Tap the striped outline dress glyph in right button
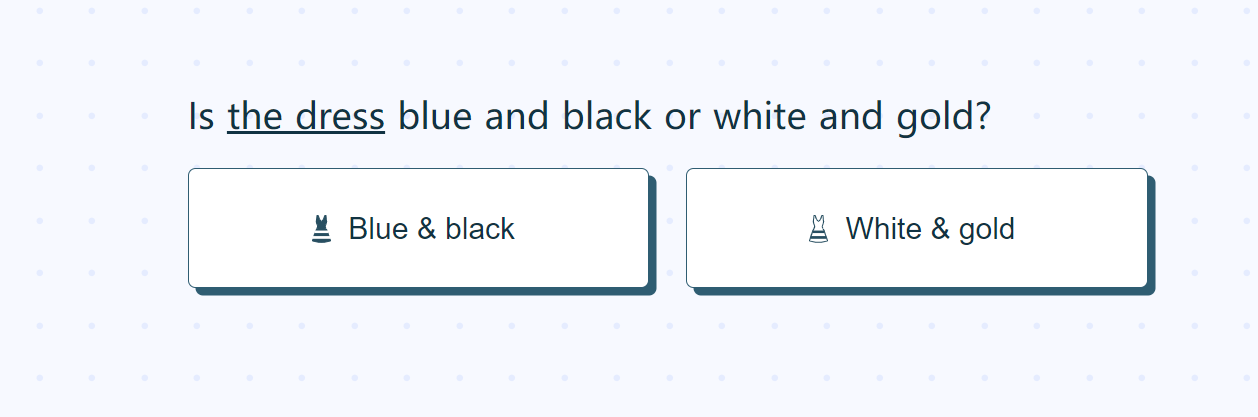1258x417 pixels. point(818,229)
